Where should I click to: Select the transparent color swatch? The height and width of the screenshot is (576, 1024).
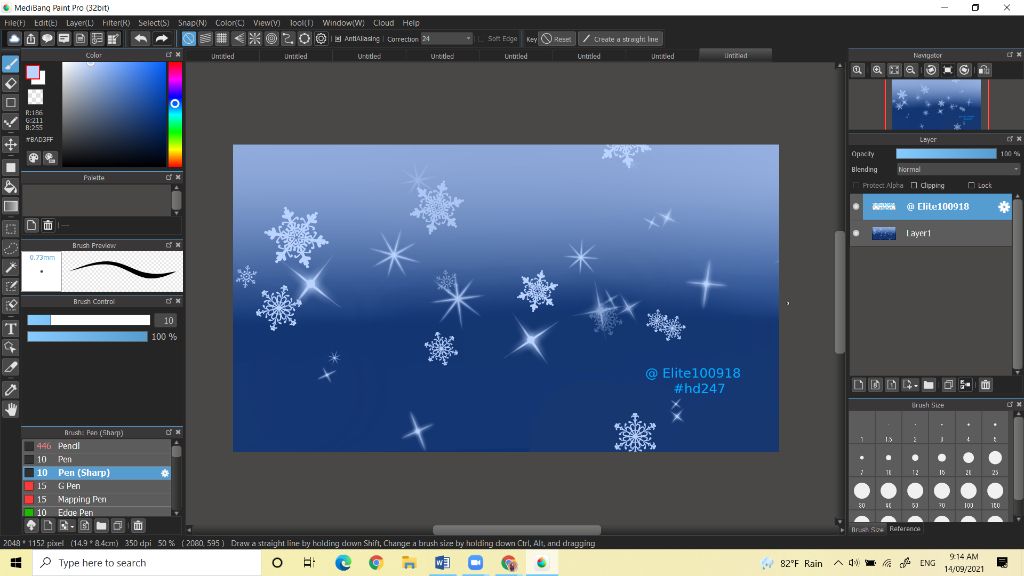[35, 97]
